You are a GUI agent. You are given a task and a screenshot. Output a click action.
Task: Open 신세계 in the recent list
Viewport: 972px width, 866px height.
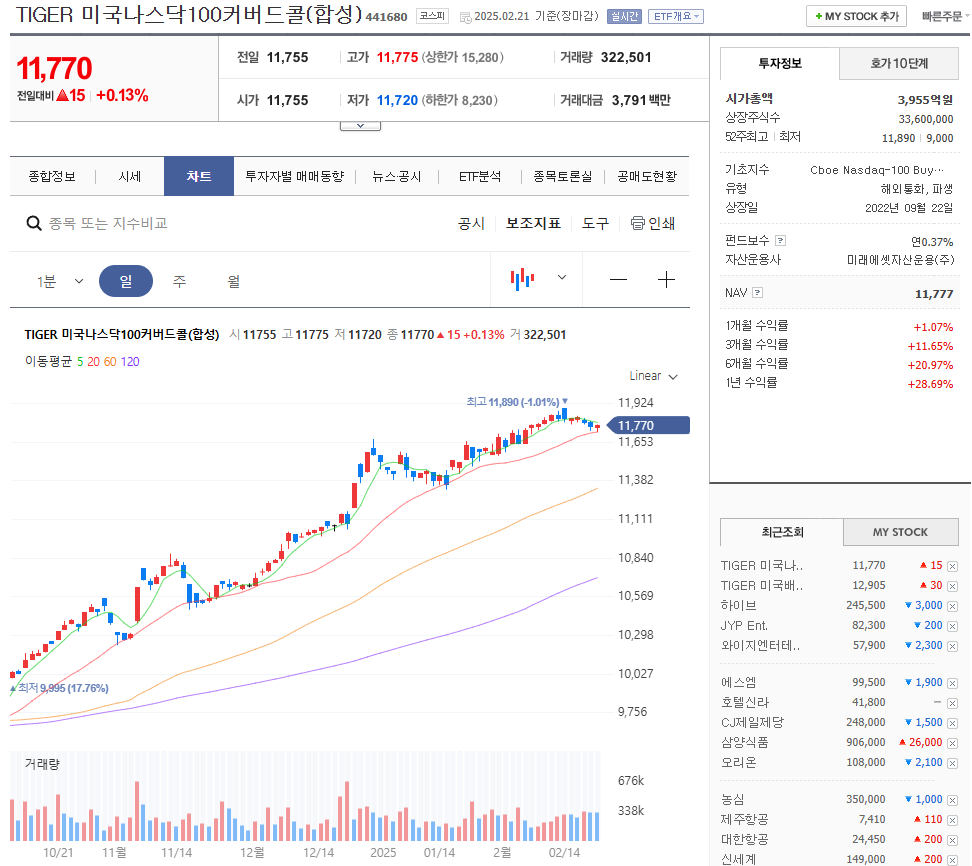[x=738, y=859]
